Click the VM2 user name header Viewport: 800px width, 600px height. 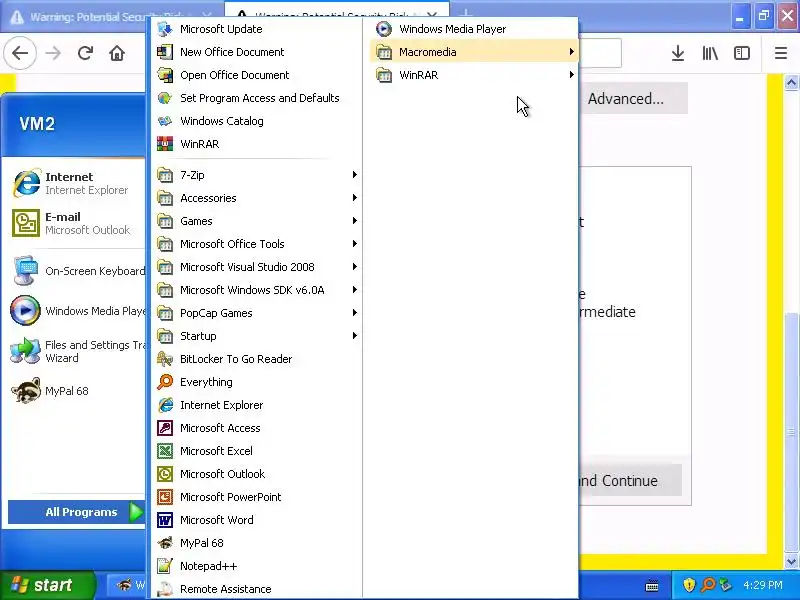click(x=37, y=124)
